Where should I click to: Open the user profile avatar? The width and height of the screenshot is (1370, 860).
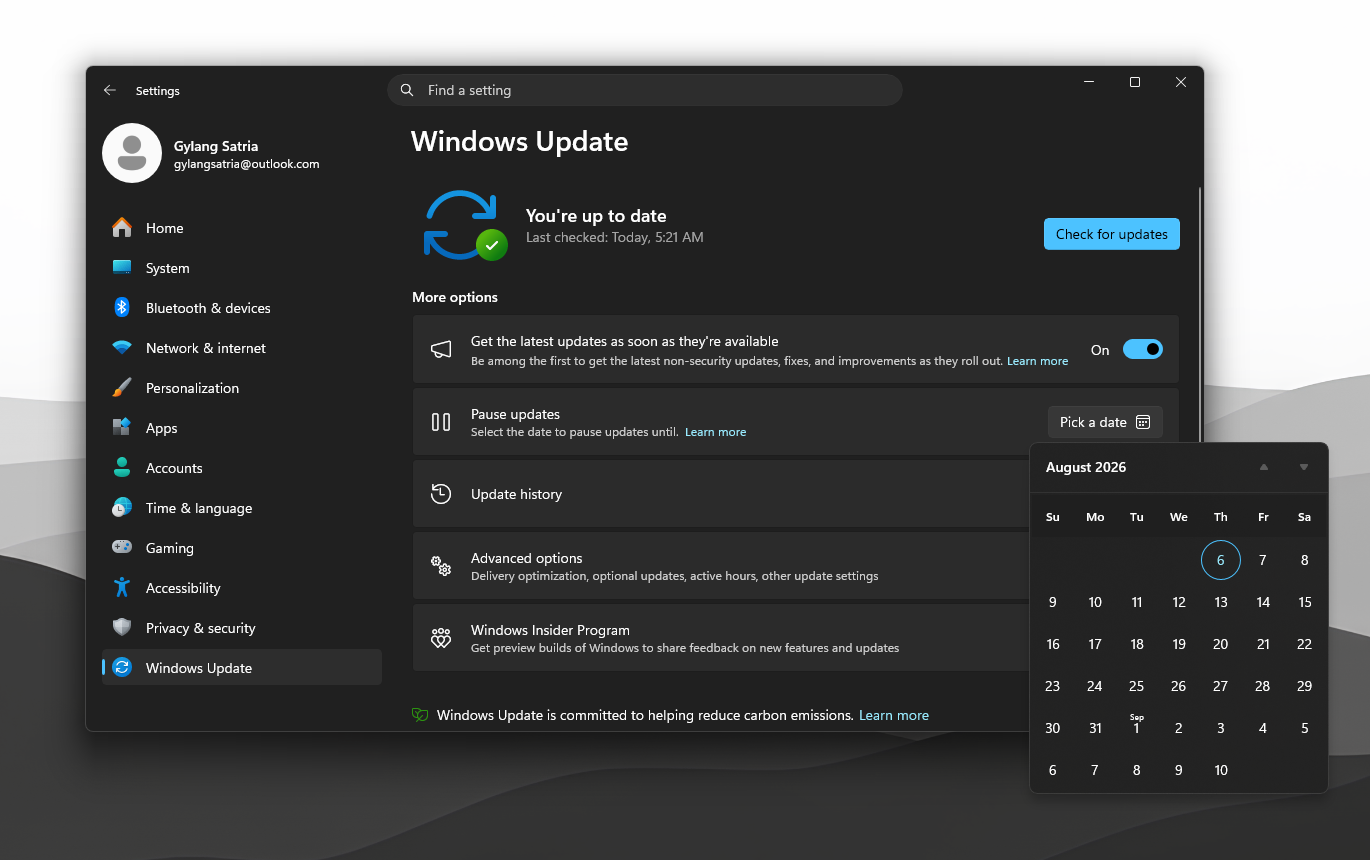[x=132, y=153]
